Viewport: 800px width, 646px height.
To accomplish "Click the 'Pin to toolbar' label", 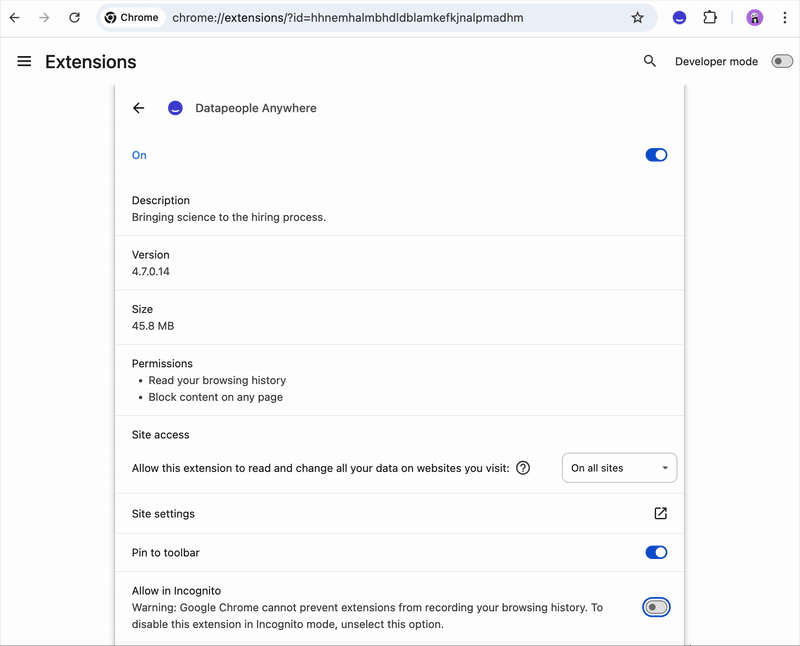I will click(165, 553).
